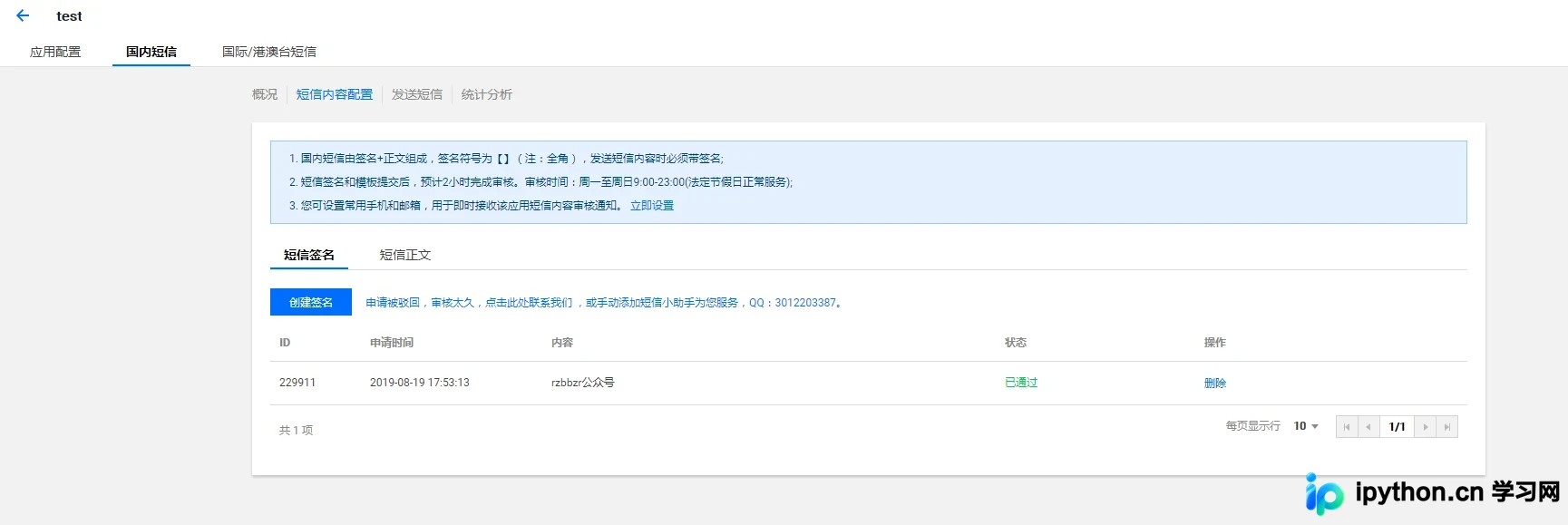
Task: Click 每页显示行 label
Action: pyautogui.click(x=1253, y=426)
